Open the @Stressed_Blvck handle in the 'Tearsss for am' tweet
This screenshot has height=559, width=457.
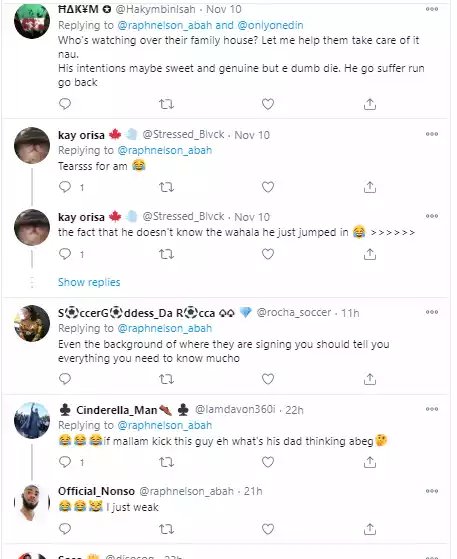(x=183, y=134)
